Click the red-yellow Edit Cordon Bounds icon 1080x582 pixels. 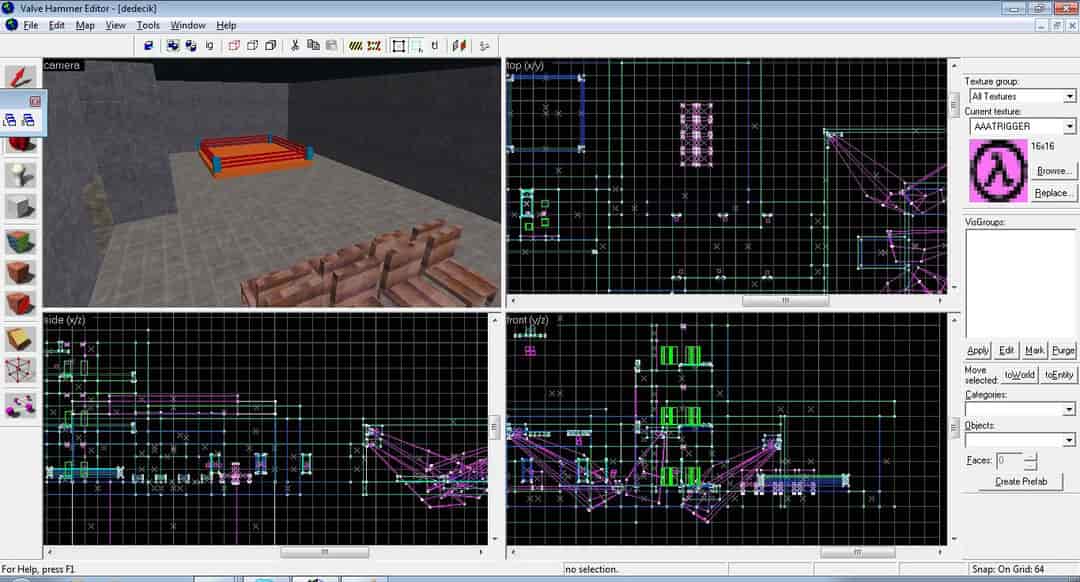coord(374,45)
